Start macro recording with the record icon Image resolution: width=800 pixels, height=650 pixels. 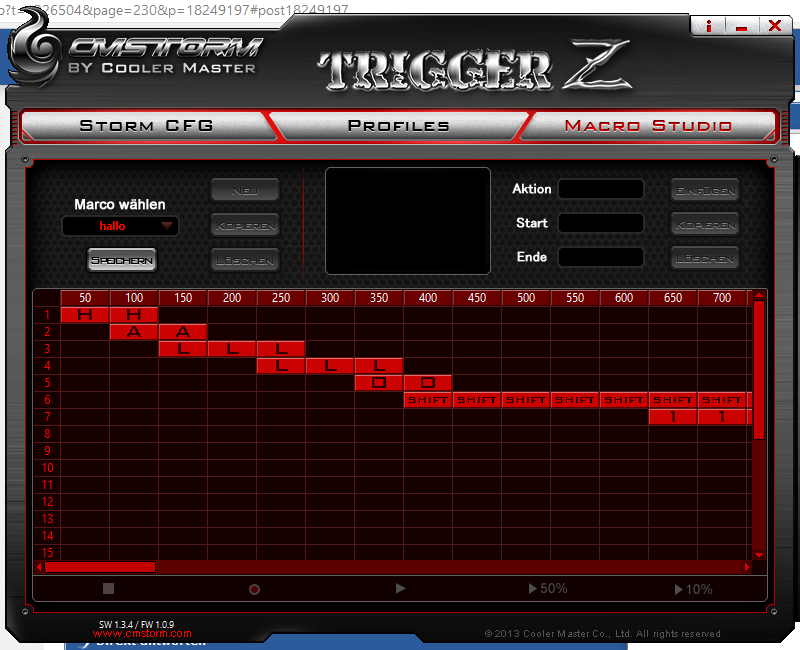coord(254,589)
